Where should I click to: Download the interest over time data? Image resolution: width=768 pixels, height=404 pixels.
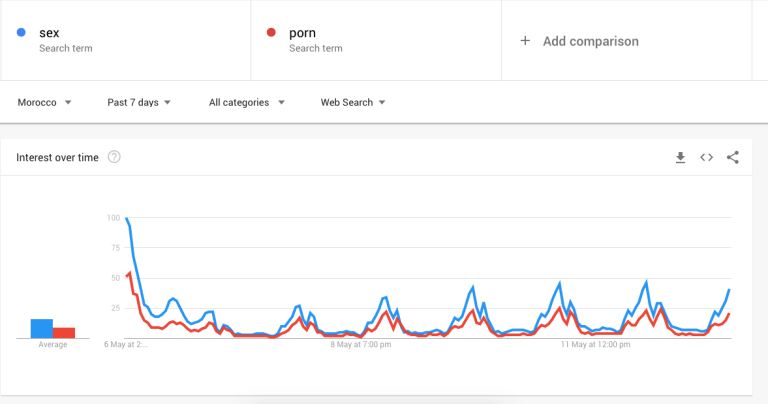tap(680, 157)
